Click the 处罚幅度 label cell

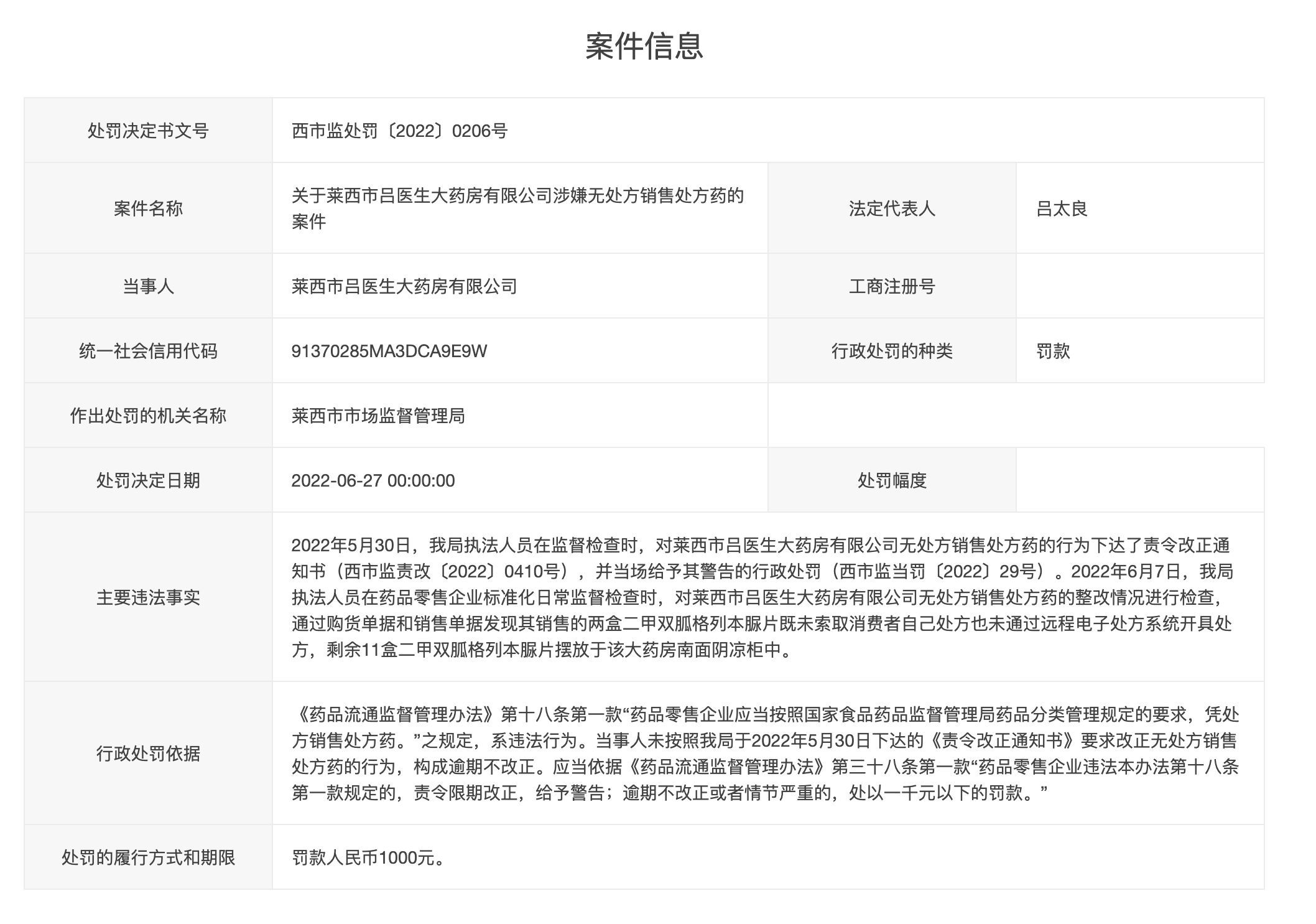[893, 480]
